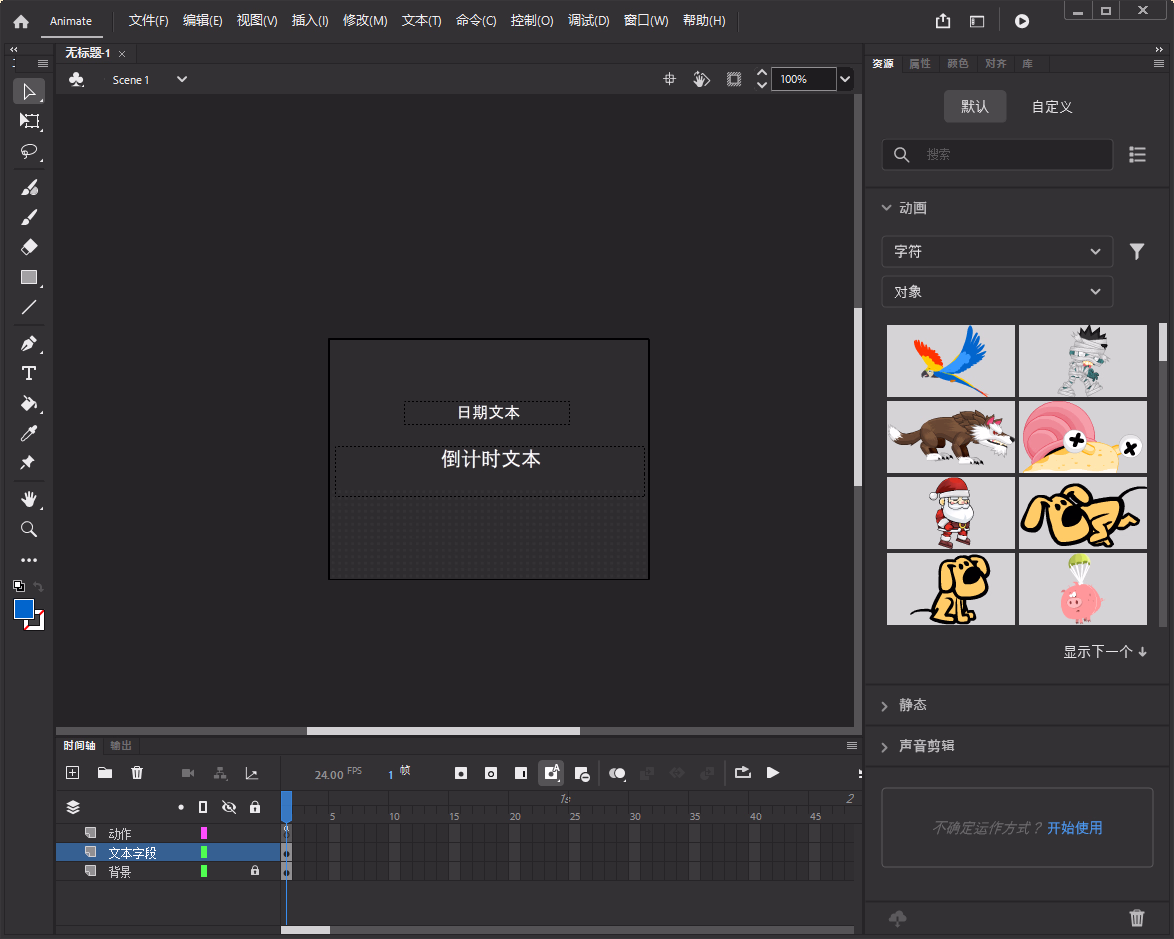Select the Classic Brush tool
This screenshot has width=1174, height=939.
click(28, 217)
